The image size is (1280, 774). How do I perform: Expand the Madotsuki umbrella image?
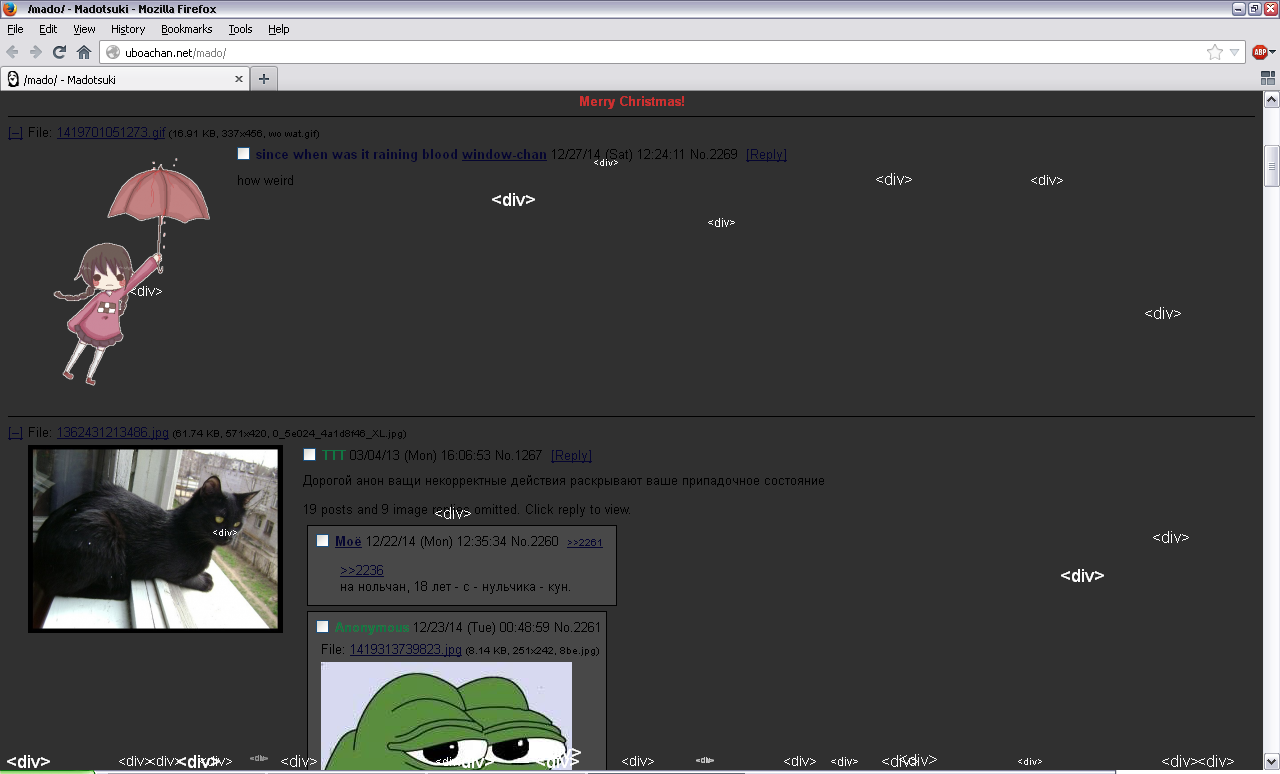click(133, 271)
